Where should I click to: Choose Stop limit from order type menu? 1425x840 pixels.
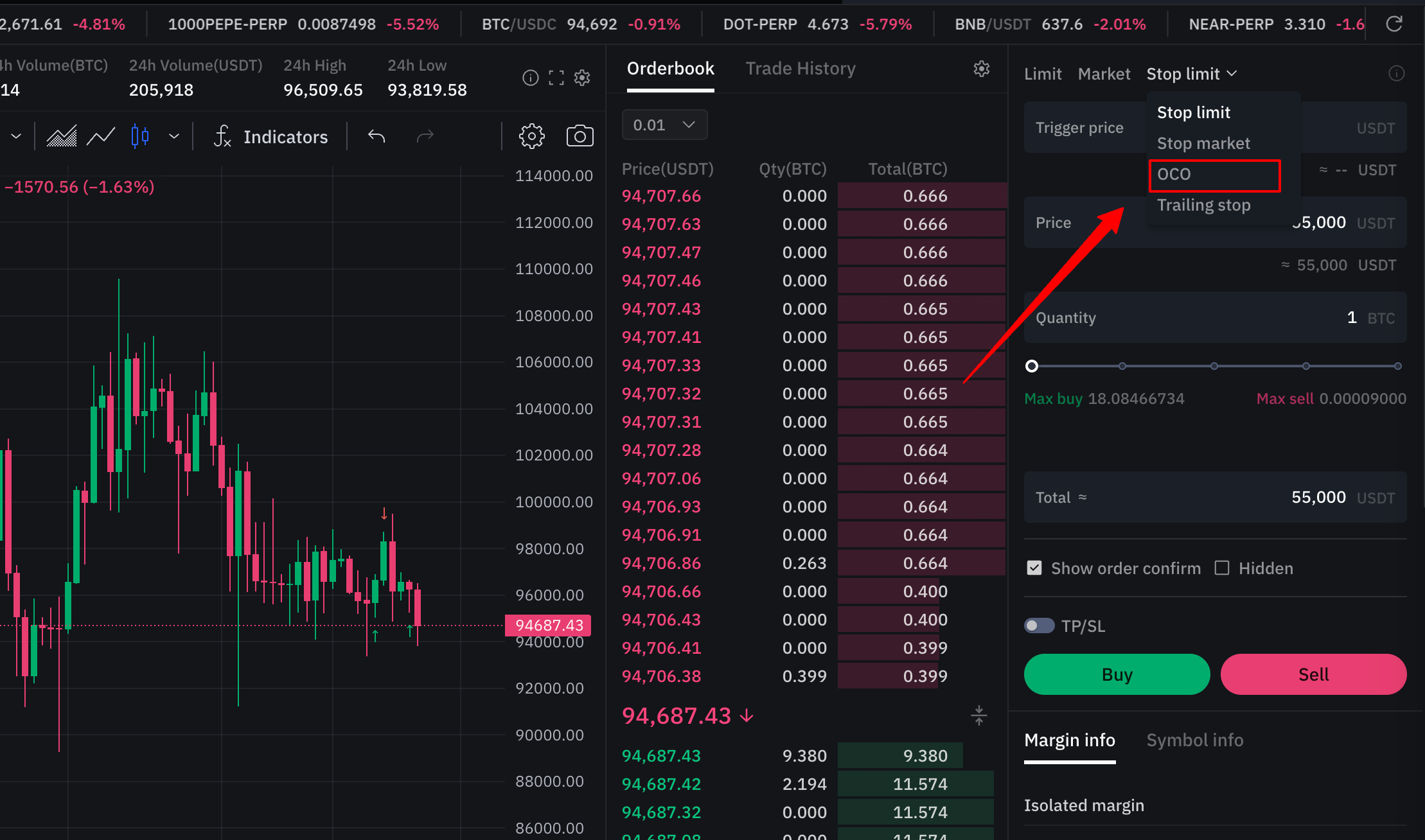pos(1194,112)
